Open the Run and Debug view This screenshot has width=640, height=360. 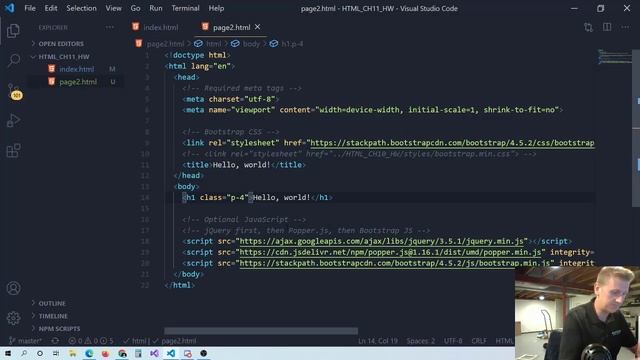13,120
